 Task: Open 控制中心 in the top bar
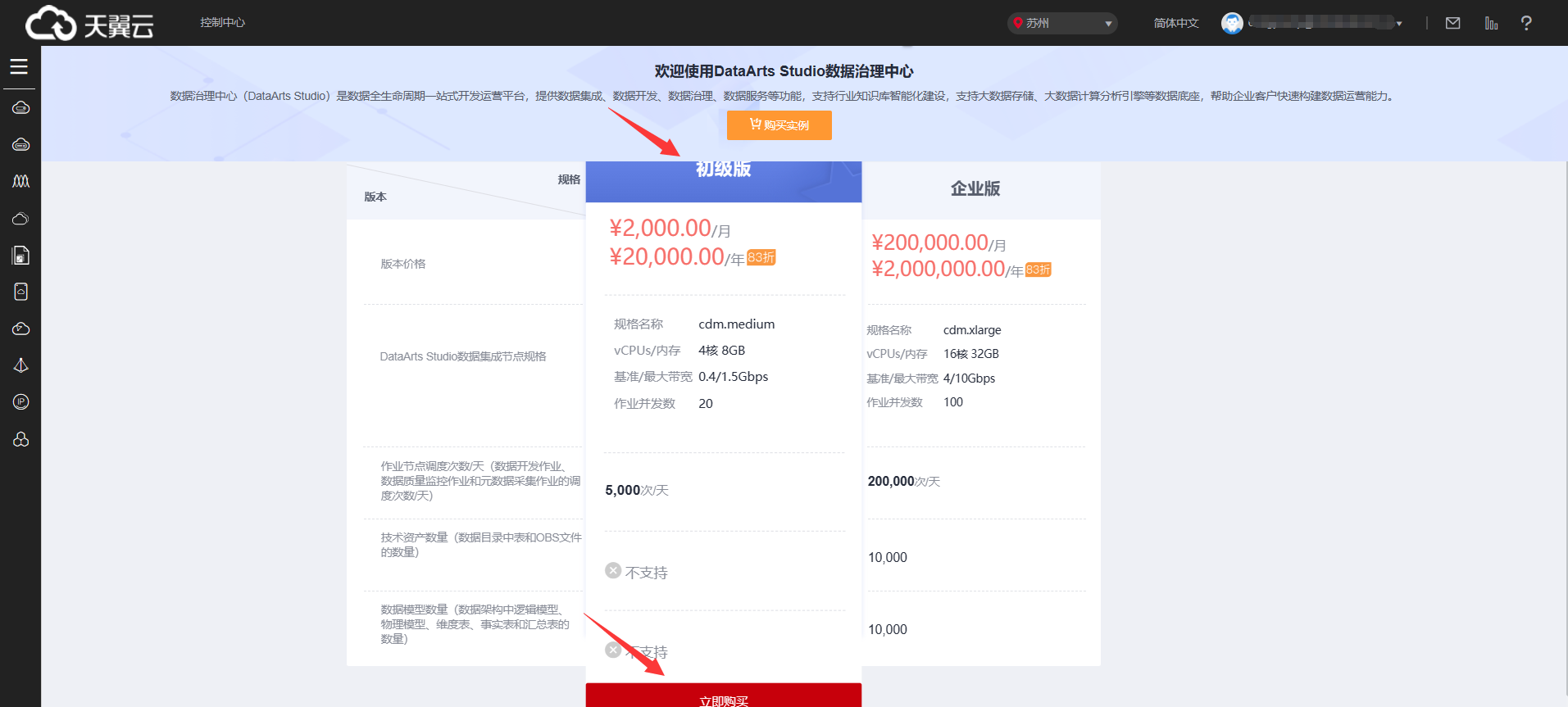pyautogui.click(x=223, y=23)
